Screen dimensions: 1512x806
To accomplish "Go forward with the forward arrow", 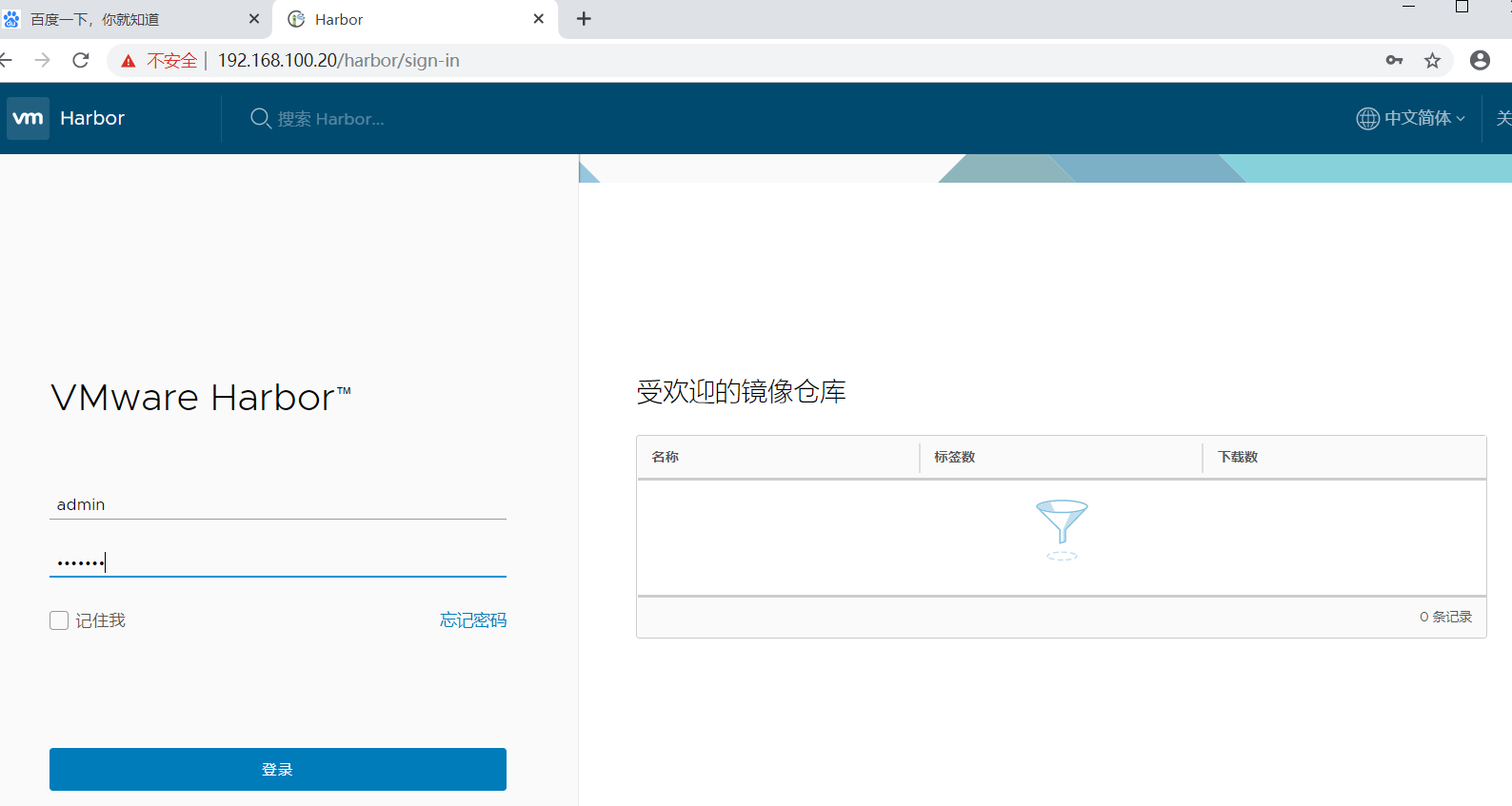I will pyautogui.click(x=42, y=60).
